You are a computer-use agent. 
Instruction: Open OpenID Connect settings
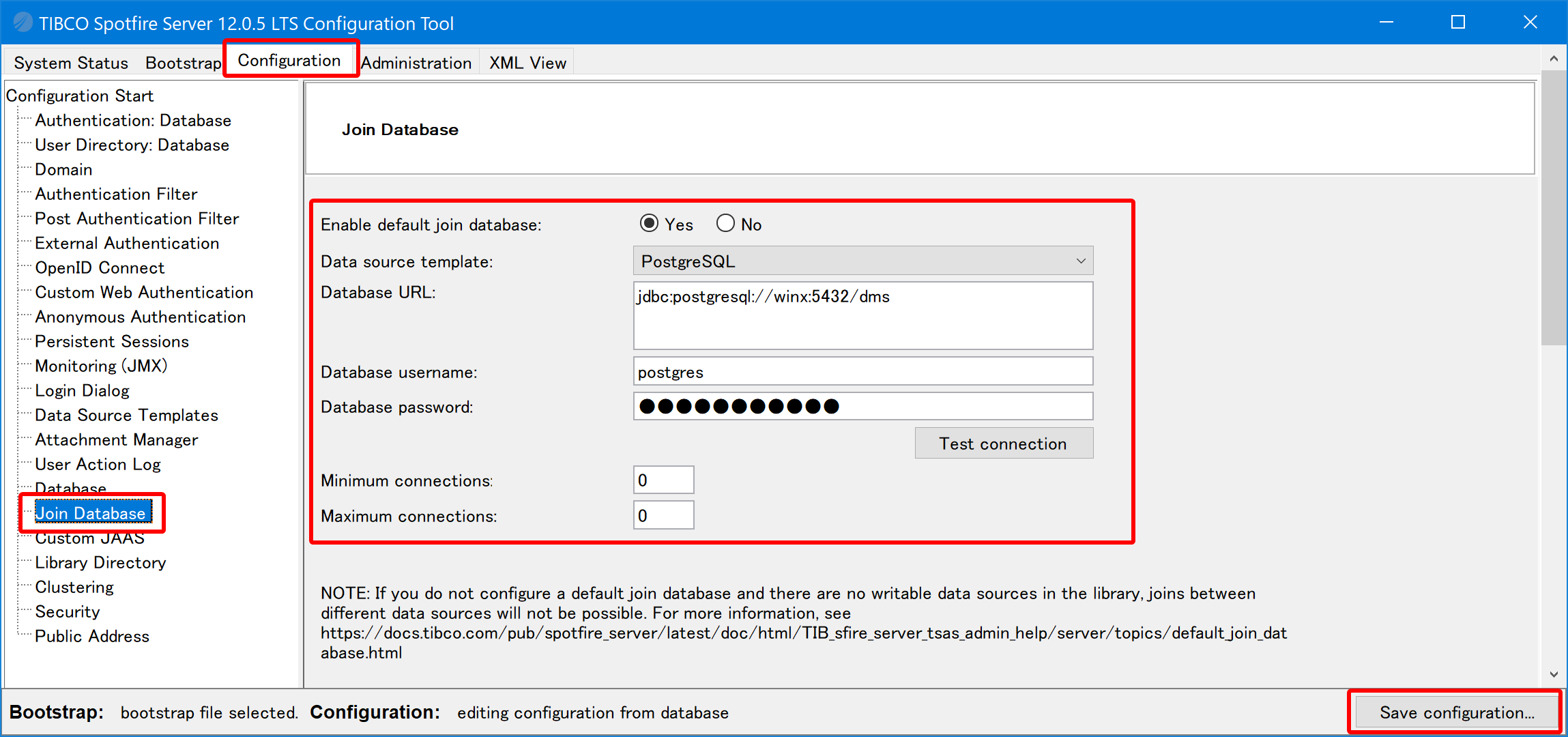100,268
